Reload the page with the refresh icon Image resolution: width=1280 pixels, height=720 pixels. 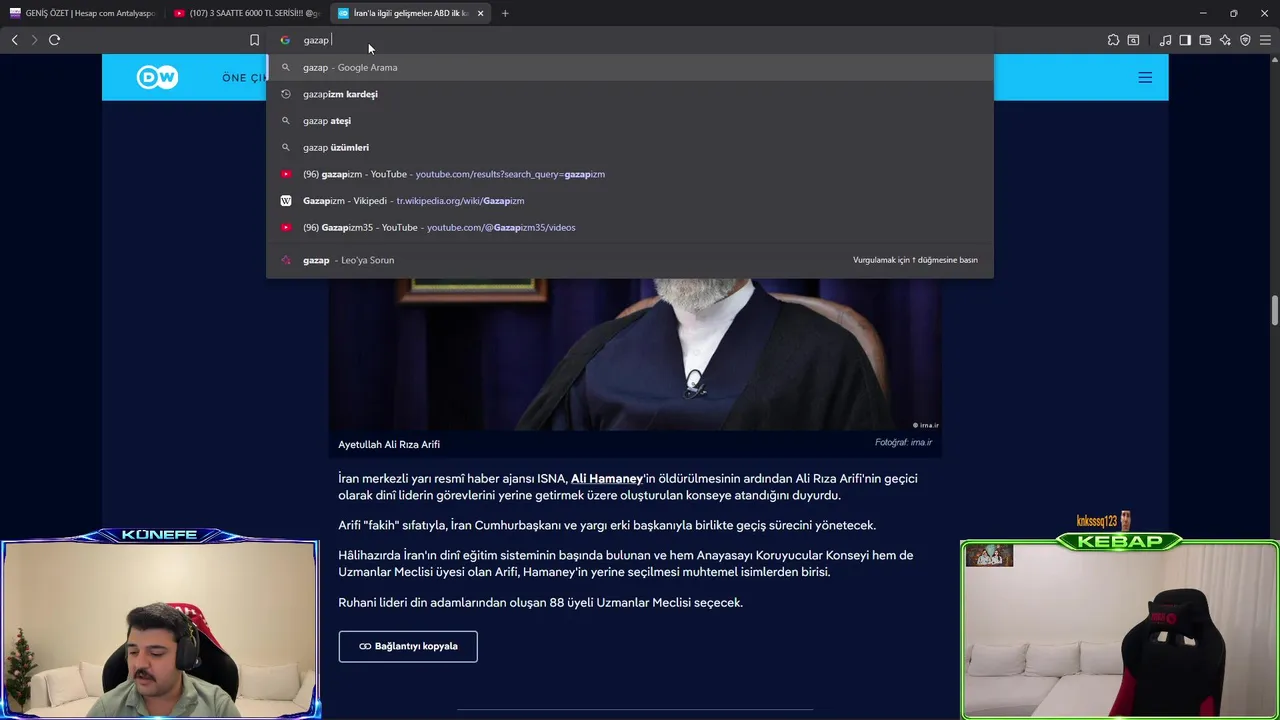click(54, 40)
